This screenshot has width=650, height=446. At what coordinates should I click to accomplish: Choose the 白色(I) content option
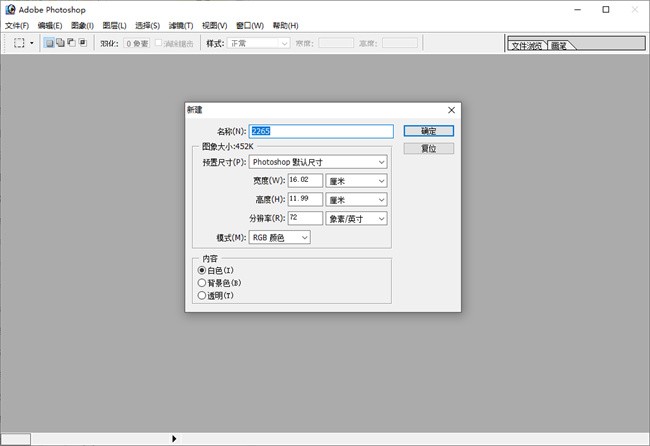tap(203, 270)
